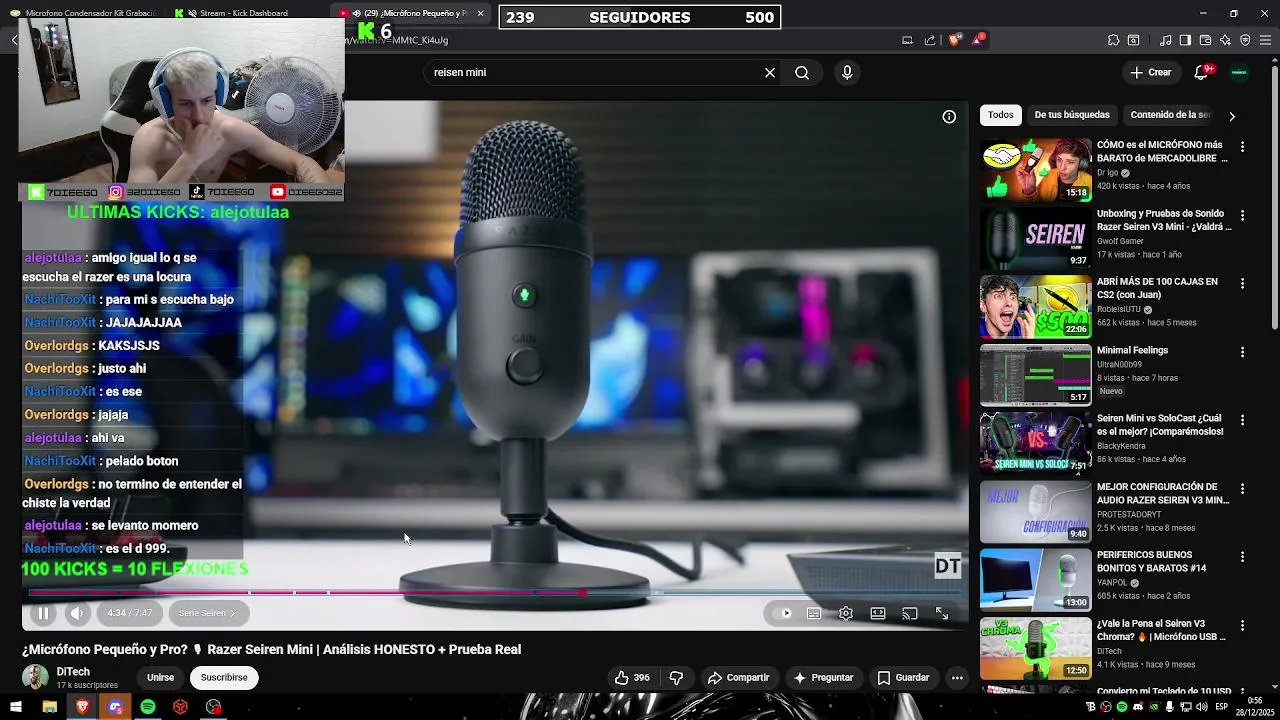Like the video with thumbs up
1280x720 pixels.
click(632, 677)
